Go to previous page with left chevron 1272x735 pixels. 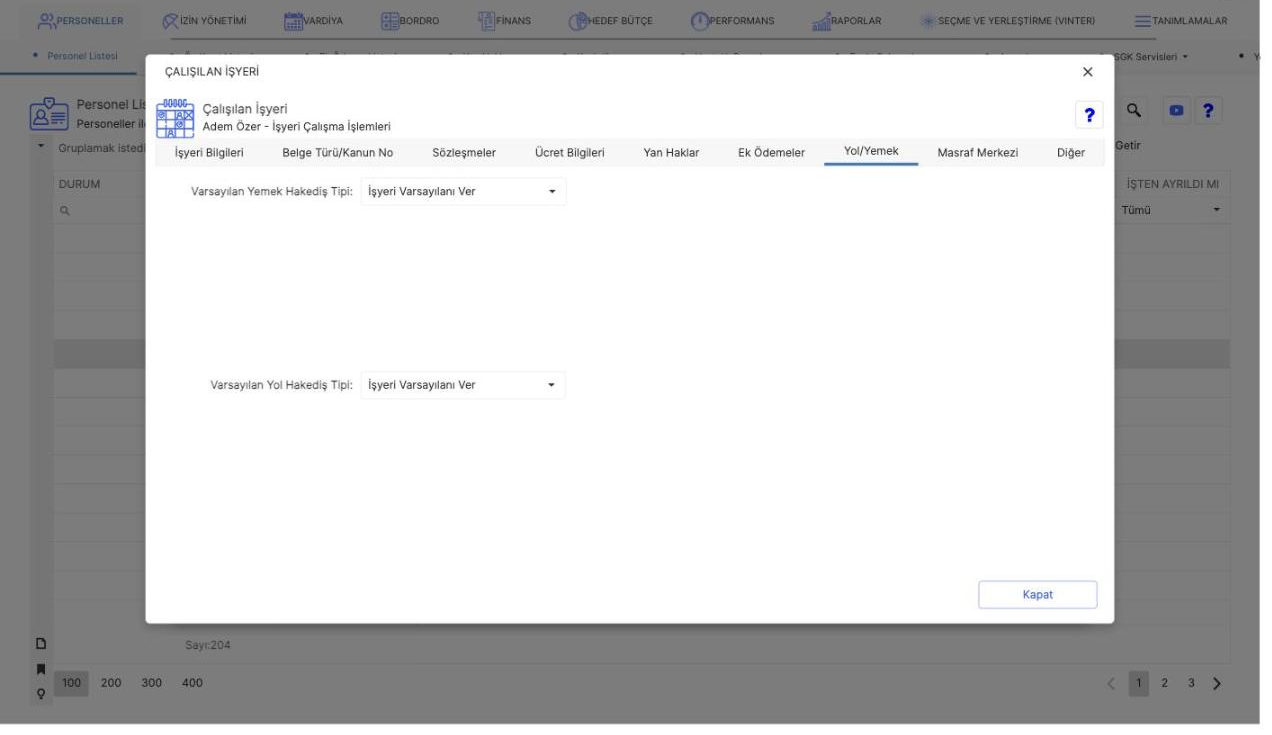(x=1111, y=683)
